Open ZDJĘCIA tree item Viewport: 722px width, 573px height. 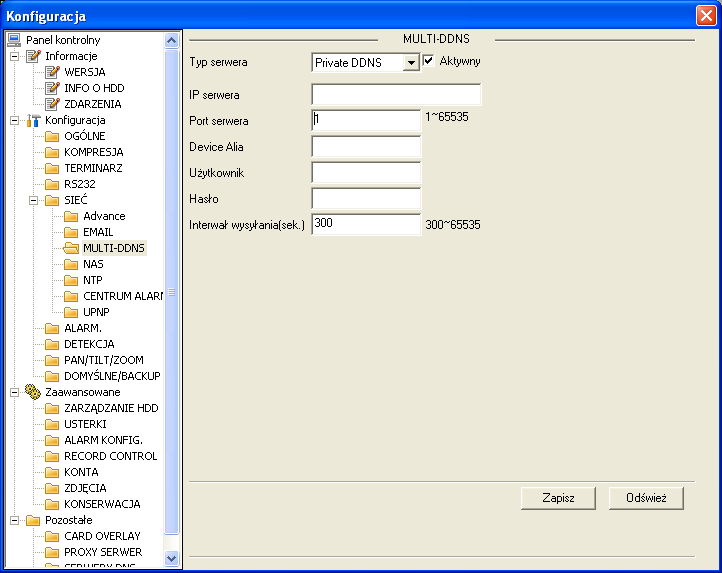pos(85,488)
